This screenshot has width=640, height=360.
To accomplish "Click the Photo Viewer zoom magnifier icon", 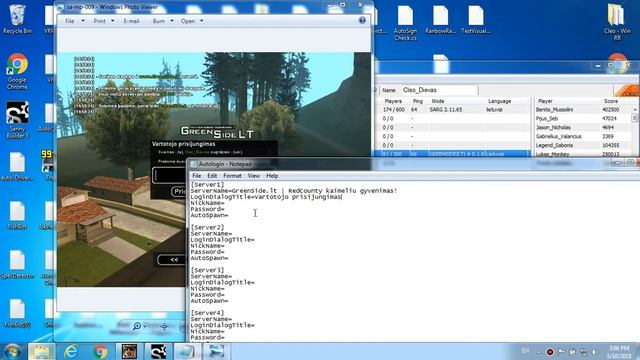I will (x=137, y=326).
